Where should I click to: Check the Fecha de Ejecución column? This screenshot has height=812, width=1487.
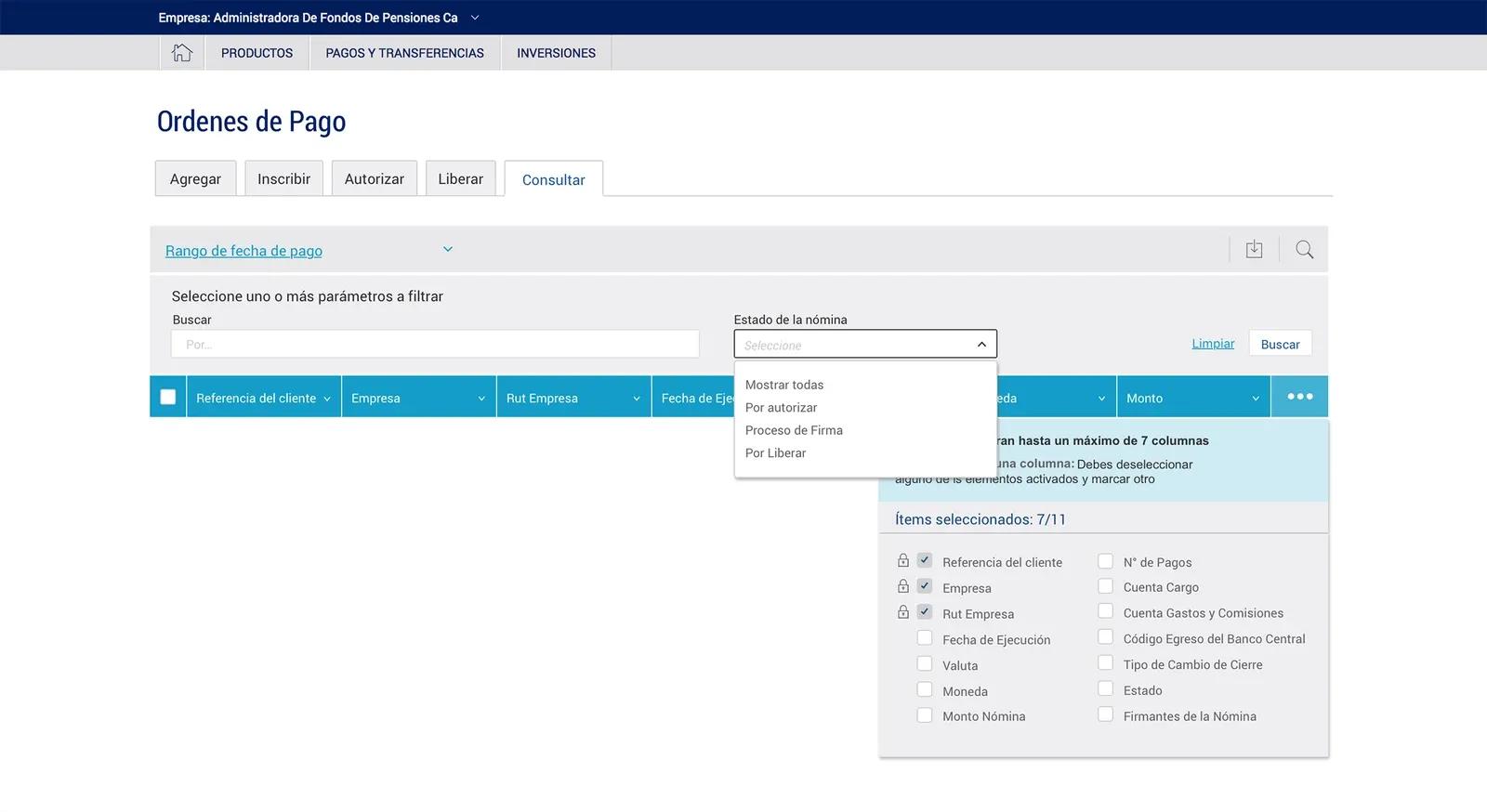click(925, 637)
